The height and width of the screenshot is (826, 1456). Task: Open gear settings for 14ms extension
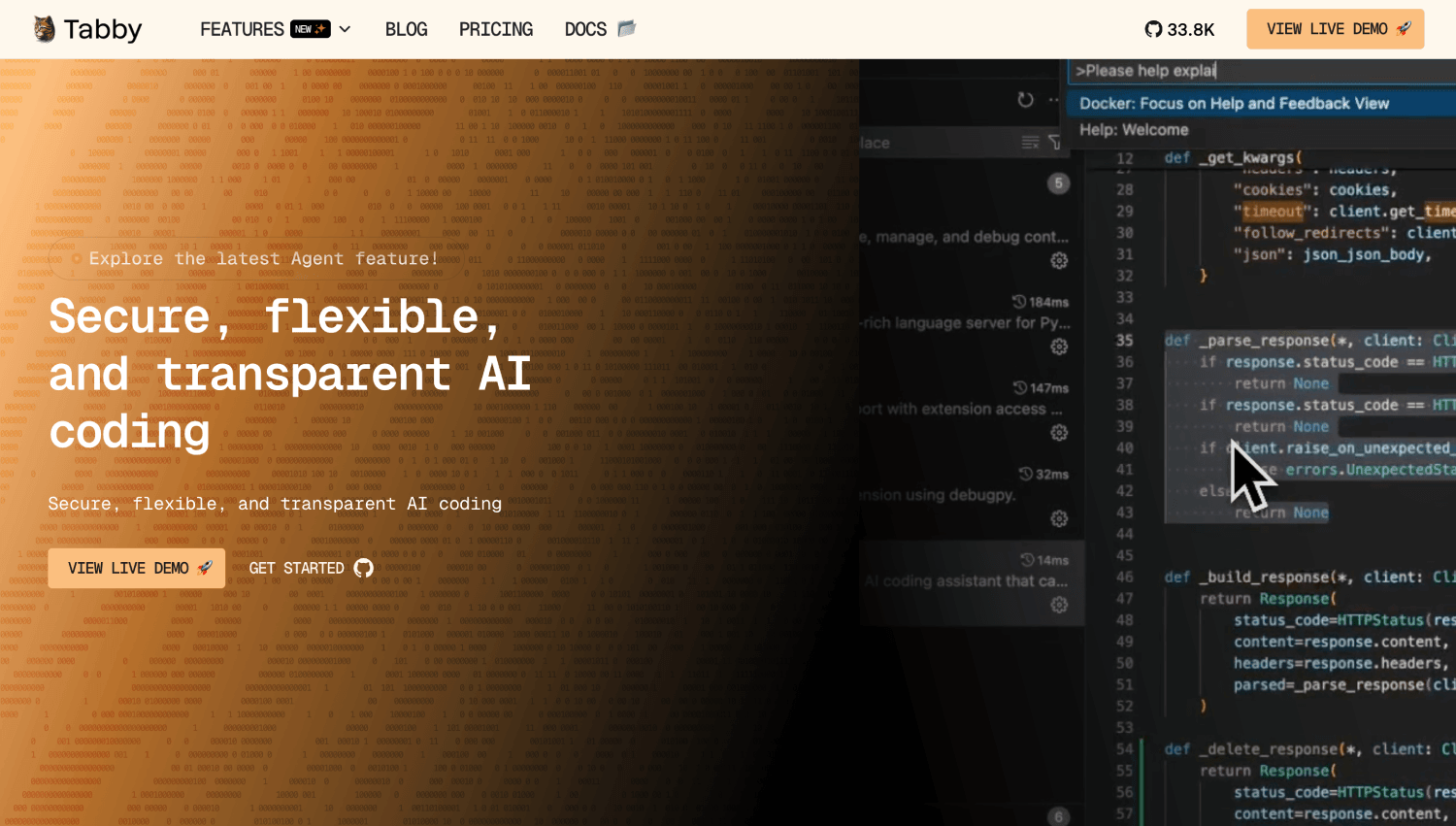tap(1059, 604)
